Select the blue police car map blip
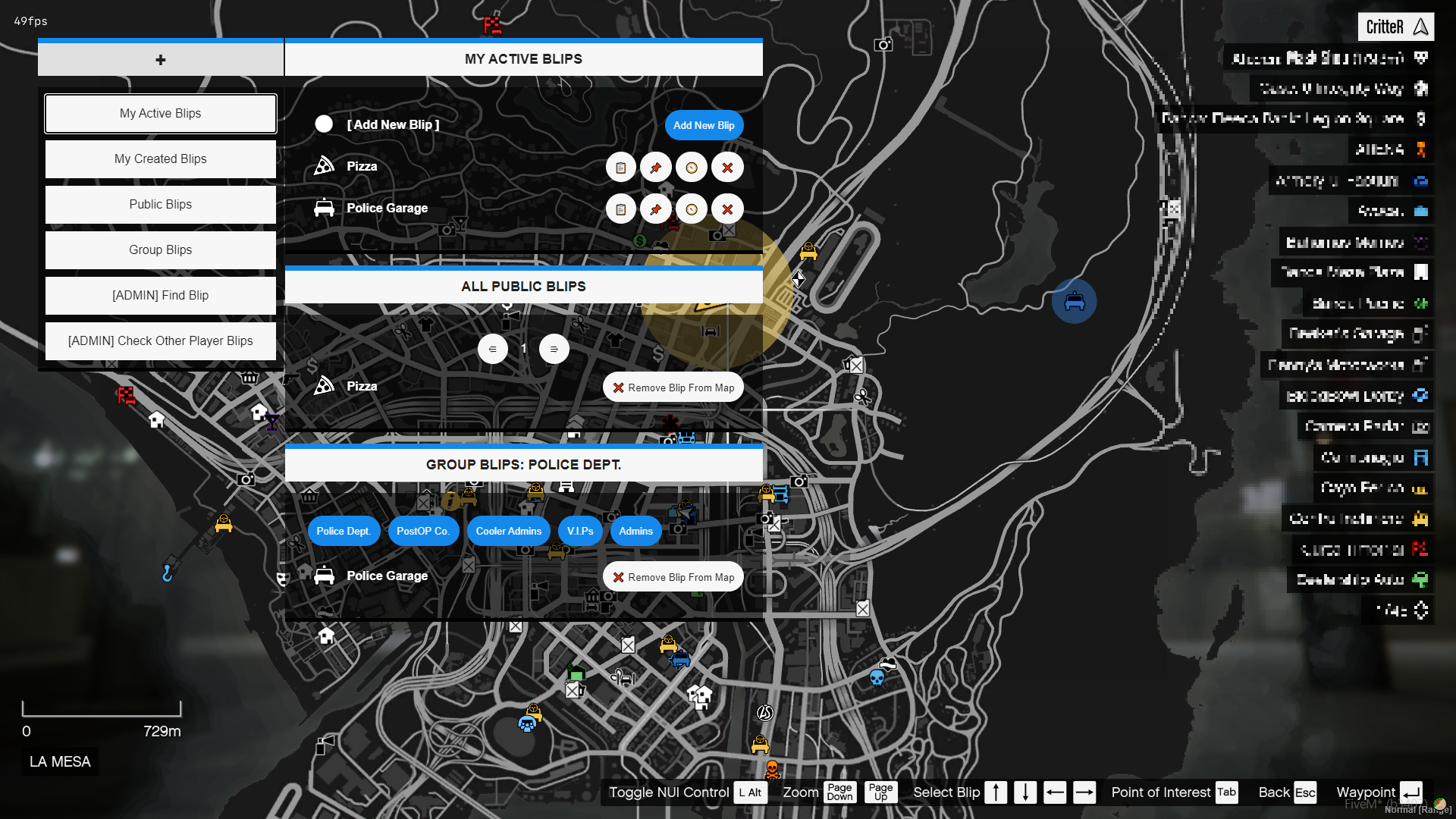This screenshot has width=1456, height=819. pos(1074,302)
